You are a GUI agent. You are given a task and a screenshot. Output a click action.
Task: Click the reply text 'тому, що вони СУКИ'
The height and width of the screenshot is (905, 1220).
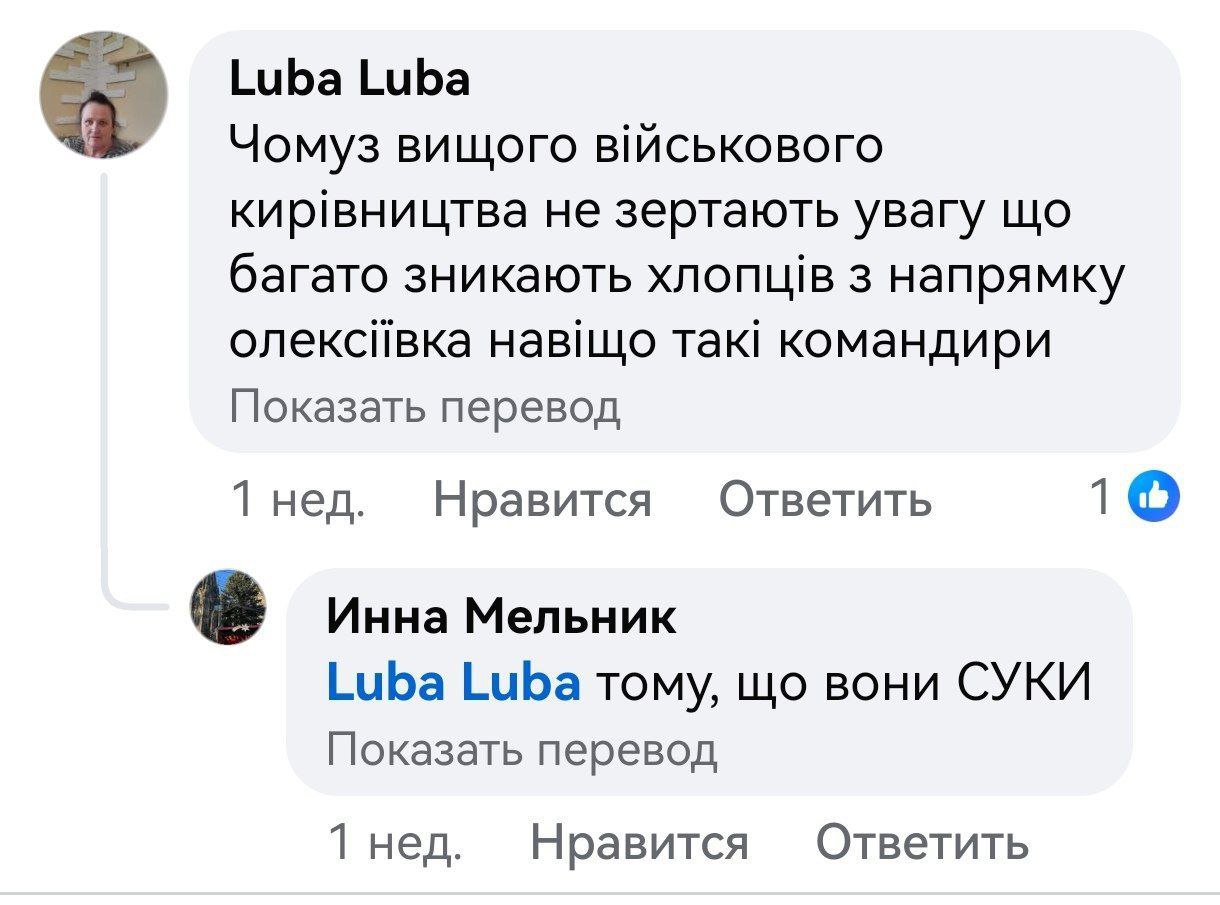(842, 684)
